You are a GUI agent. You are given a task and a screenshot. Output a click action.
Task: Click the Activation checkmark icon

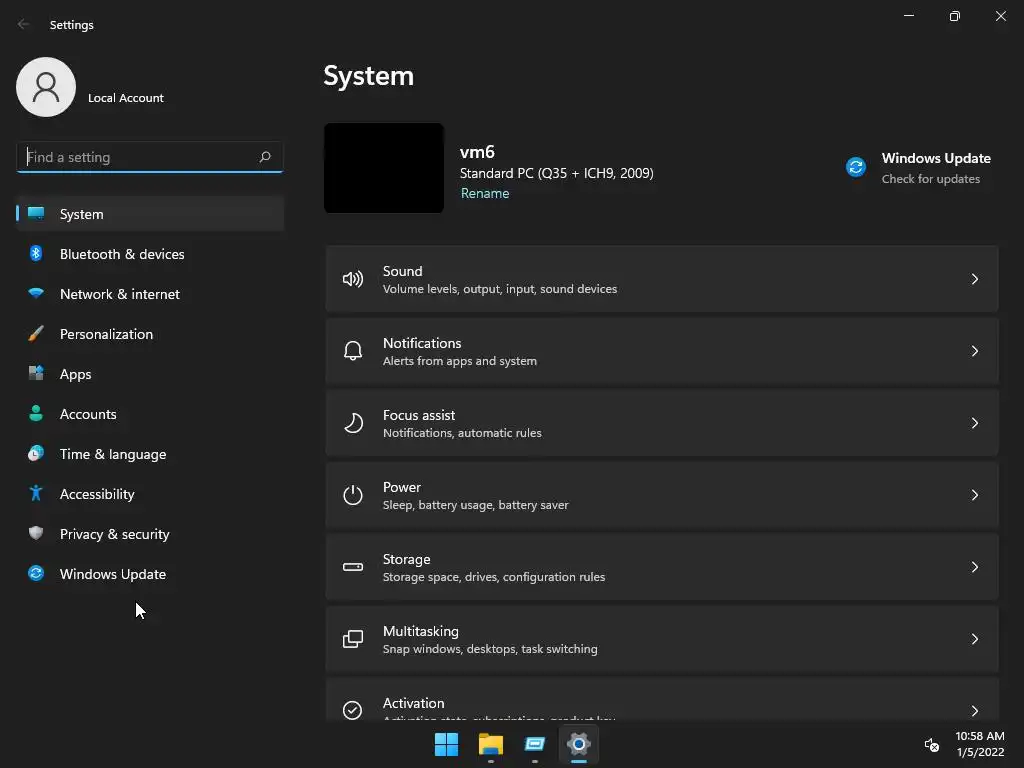353,710
